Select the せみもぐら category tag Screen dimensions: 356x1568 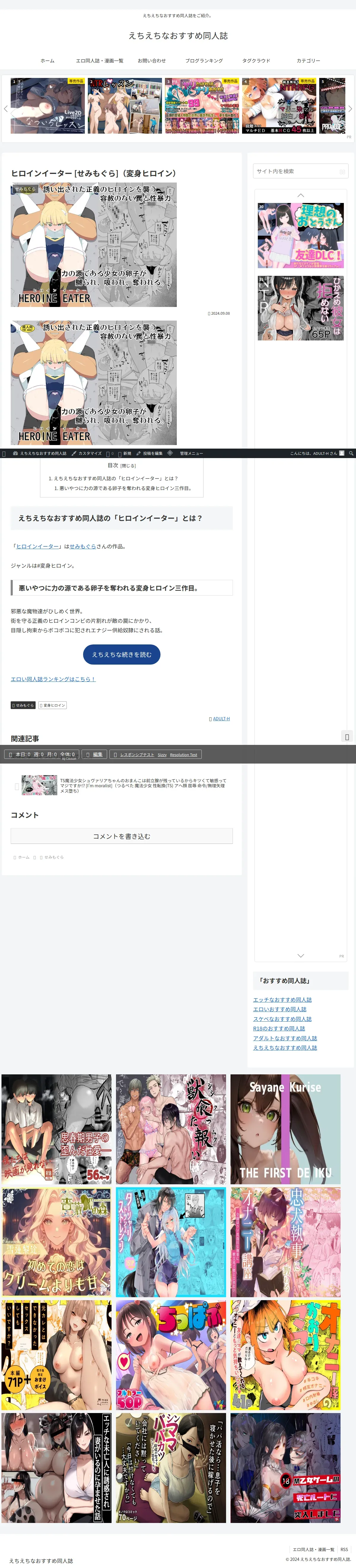pos(23,705)
